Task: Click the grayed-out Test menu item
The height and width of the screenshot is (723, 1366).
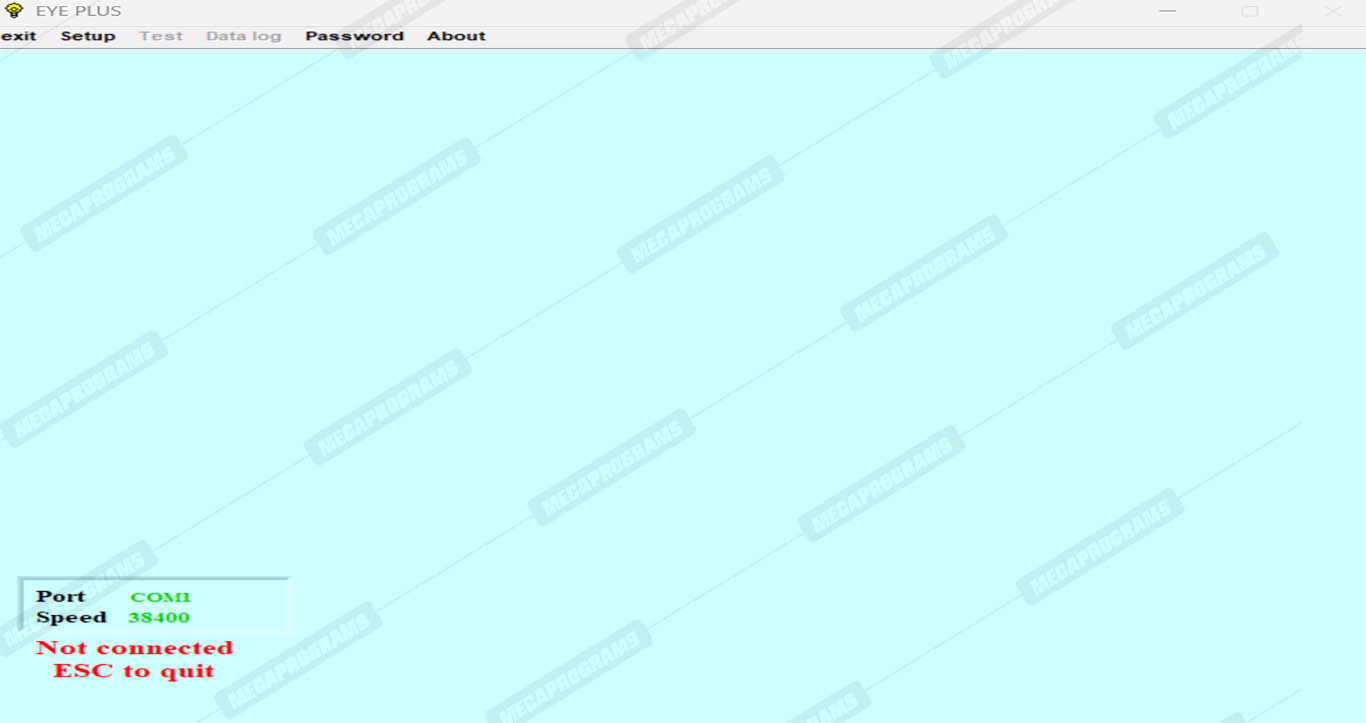Action: pyautogui.click(x=161, y=36)
